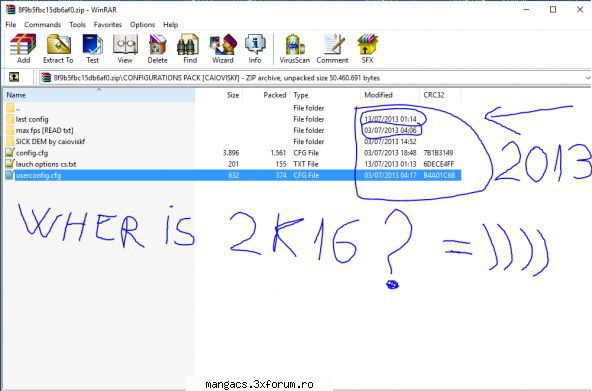
Task: Click the archive path in address bar
Action: click(x=217, y=78)
